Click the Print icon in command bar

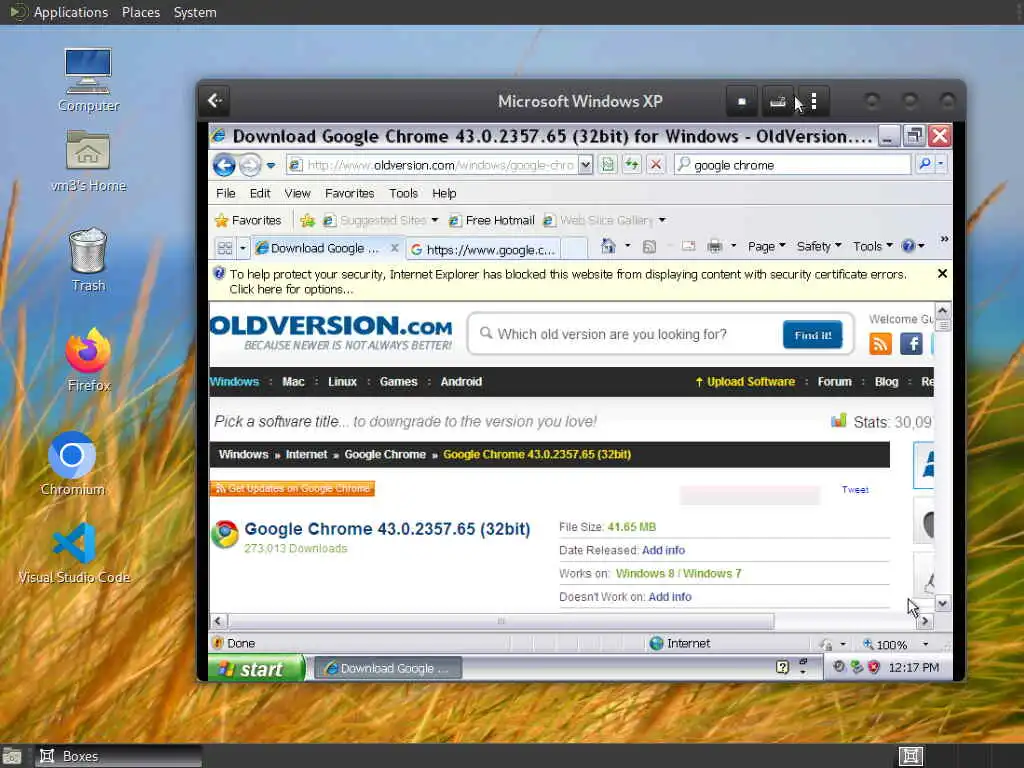tap(714, 246)
